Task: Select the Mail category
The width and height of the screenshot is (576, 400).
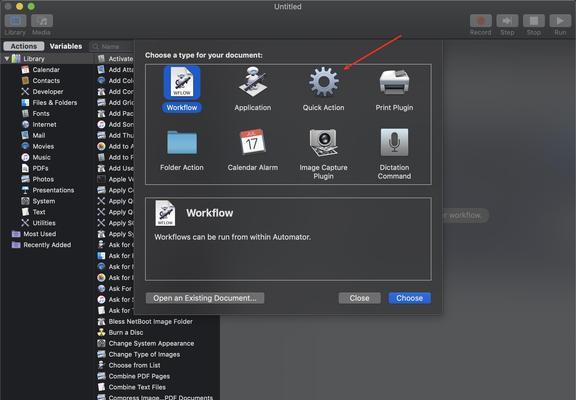Action: click(39, 135)
